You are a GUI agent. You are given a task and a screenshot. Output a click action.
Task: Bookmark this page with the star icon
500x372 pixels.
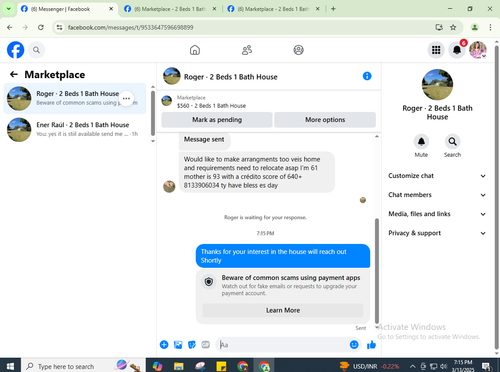pyautogui.click(x=453, y=27)
